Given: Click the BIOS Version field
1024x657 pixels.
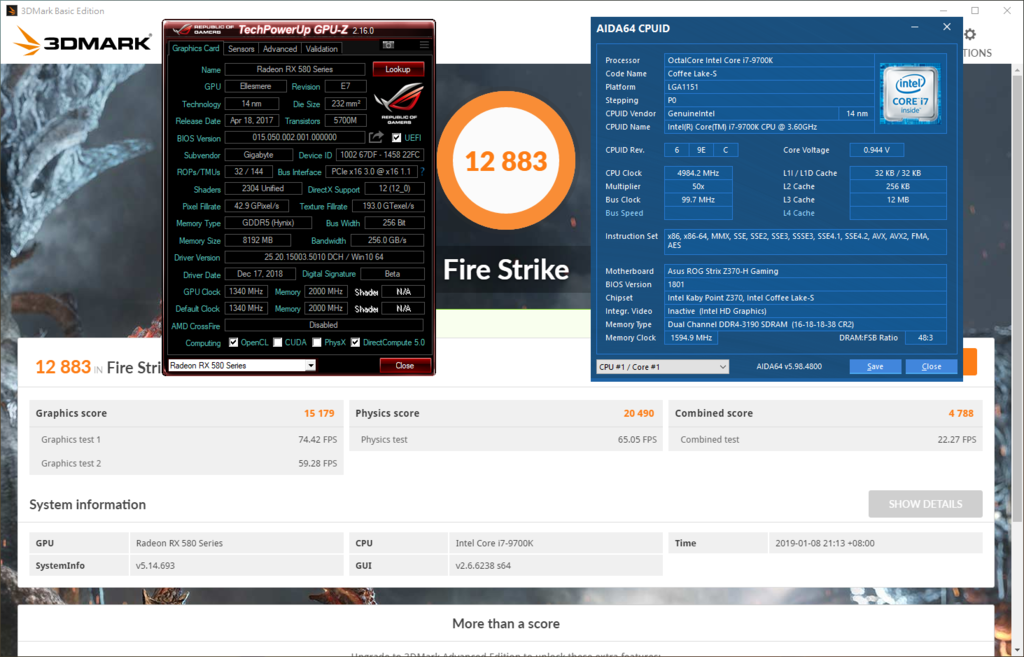Looking at the screenshot, I should [x=295, y=137].
